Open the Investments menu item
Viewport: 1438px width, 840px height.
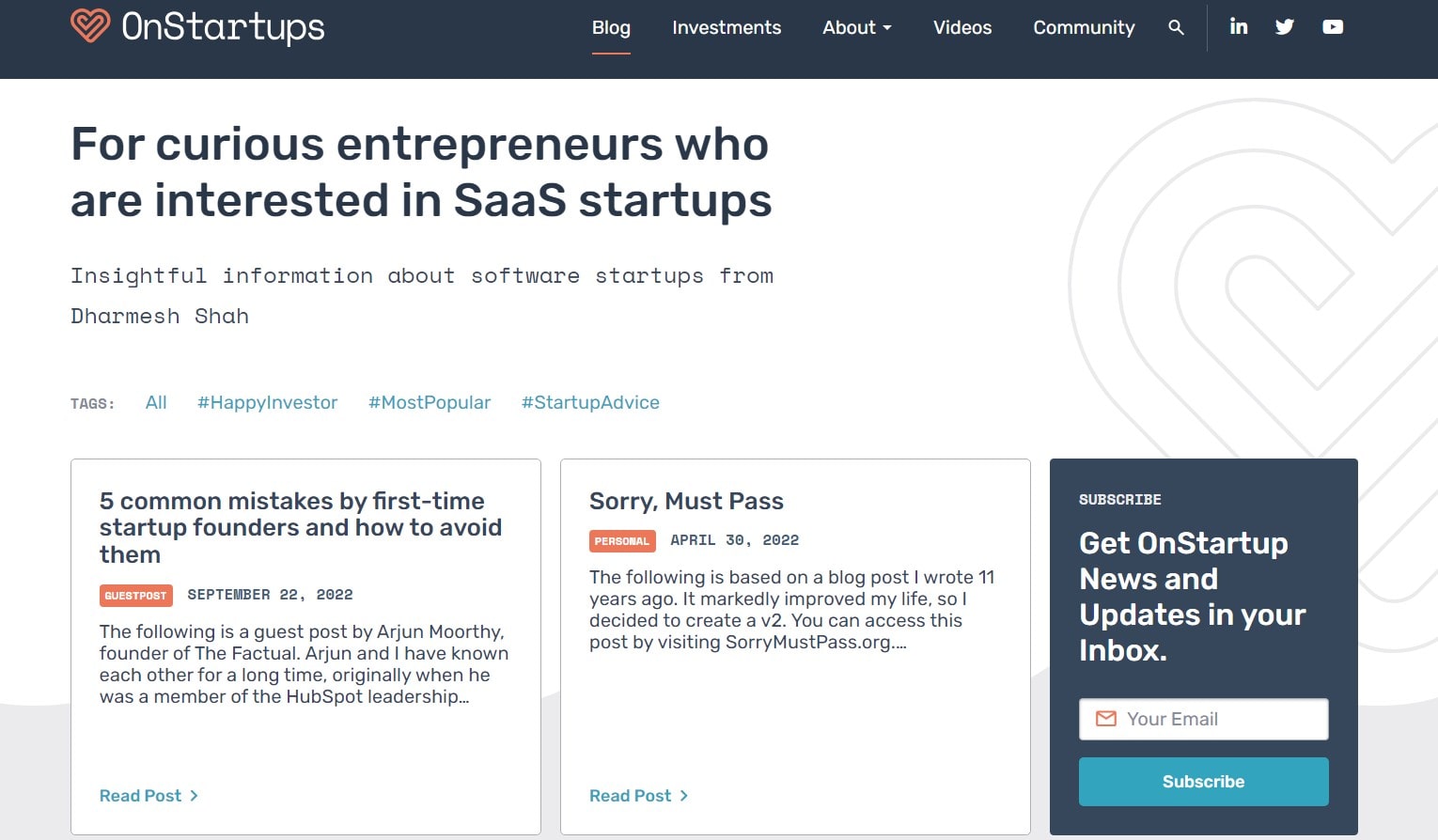727,28
